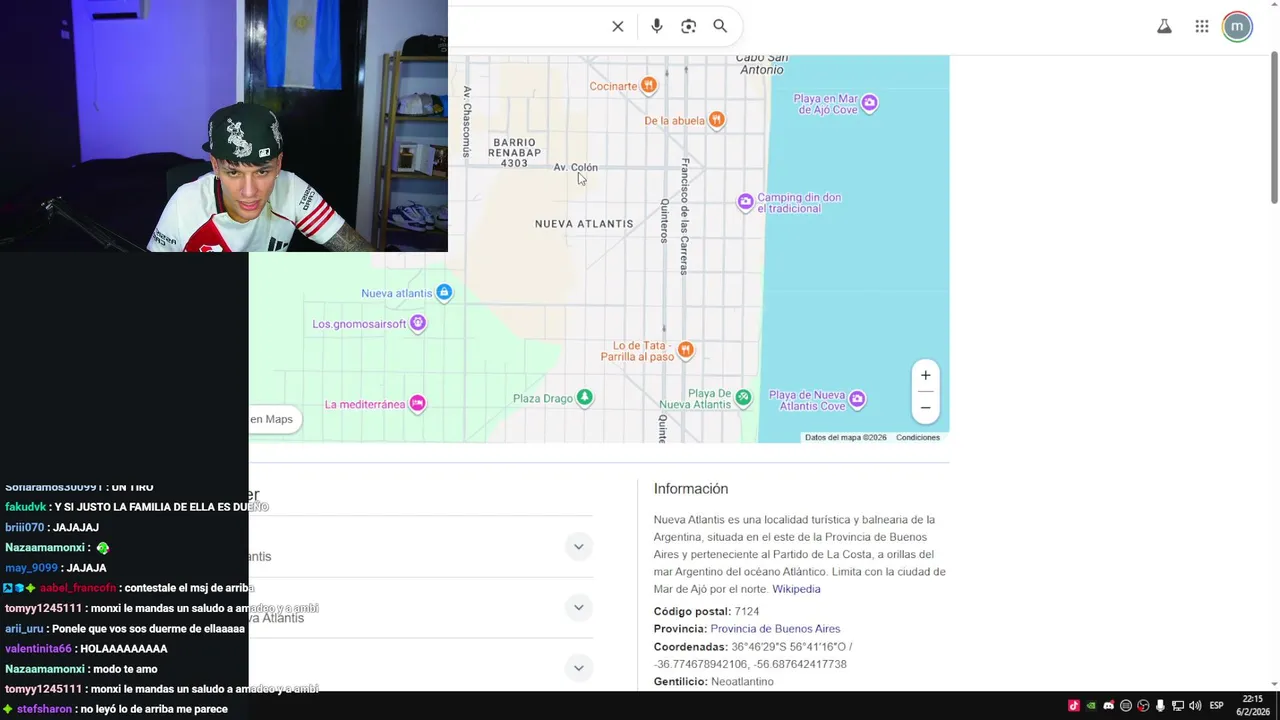Select the Camping din don pin

pos(745,202)
